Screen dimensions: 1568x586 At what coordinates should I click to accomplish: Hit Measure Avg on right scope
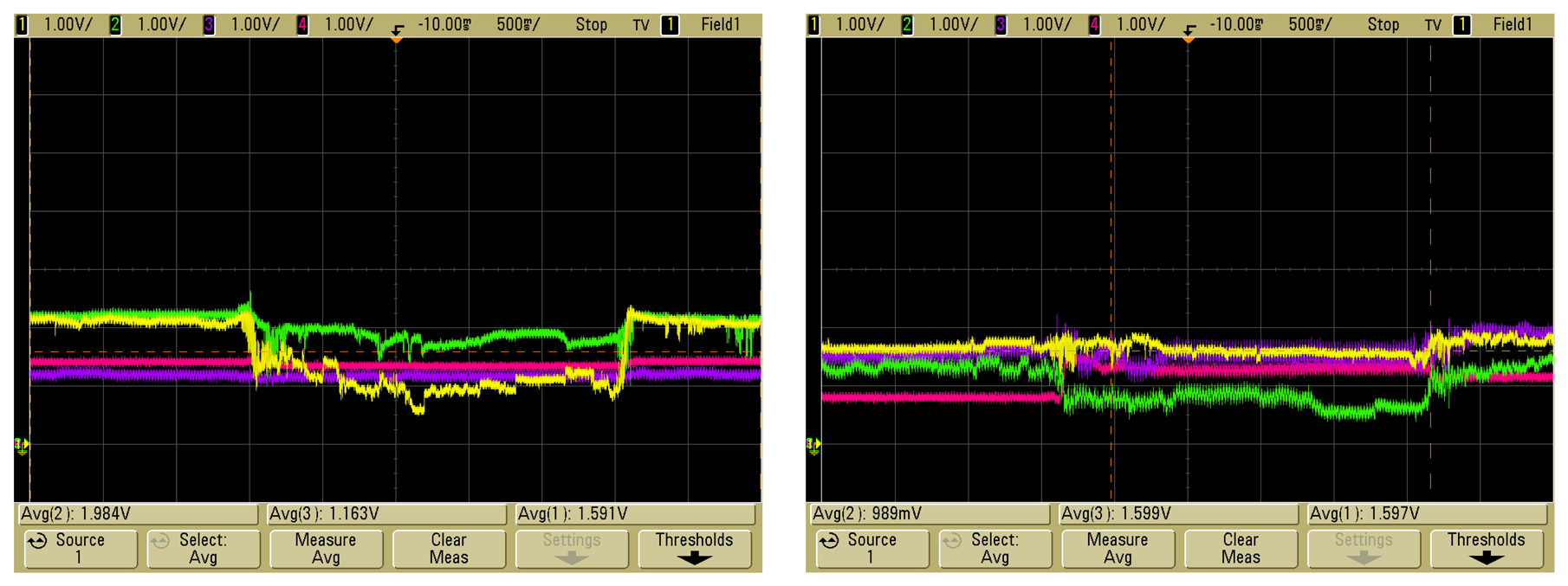1118,549
